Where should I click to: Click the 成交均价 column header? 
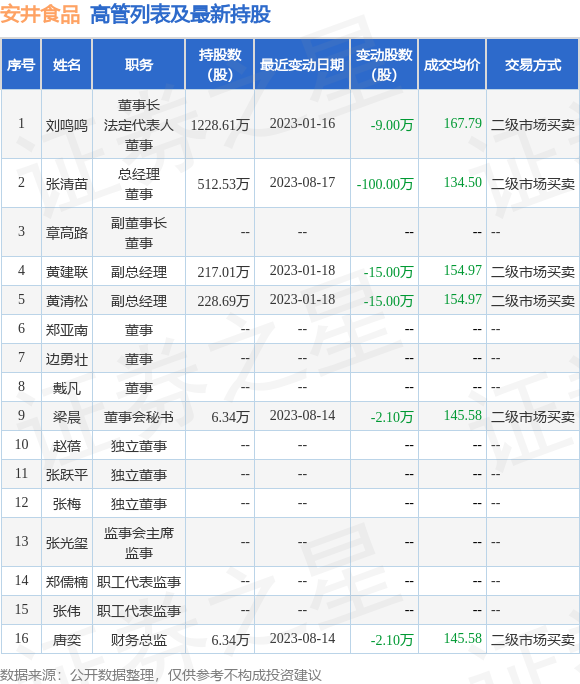(452, 65)
